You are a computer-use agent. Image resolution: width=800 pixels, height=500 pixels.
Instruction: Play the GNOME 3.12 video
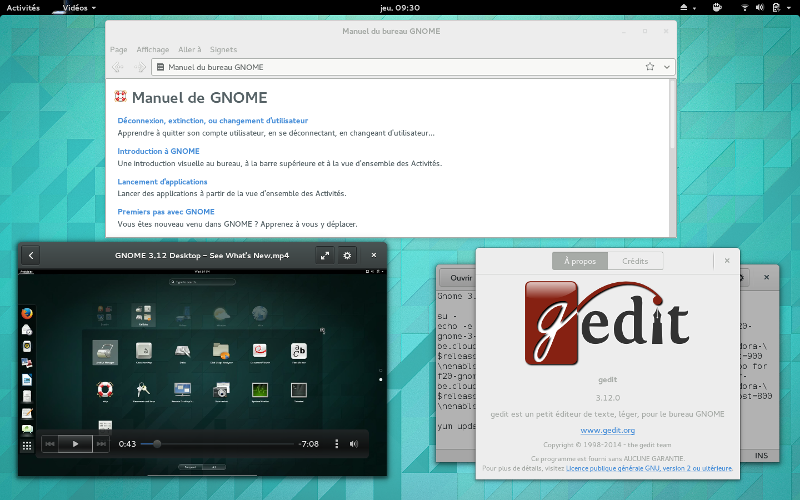point(76,444)
